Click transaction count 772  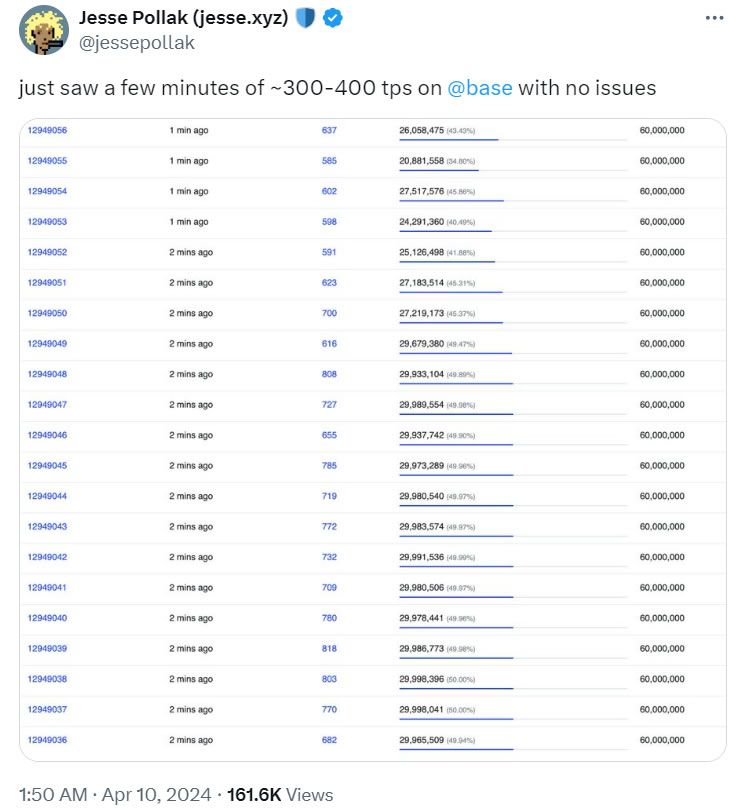tap(329, 526)
